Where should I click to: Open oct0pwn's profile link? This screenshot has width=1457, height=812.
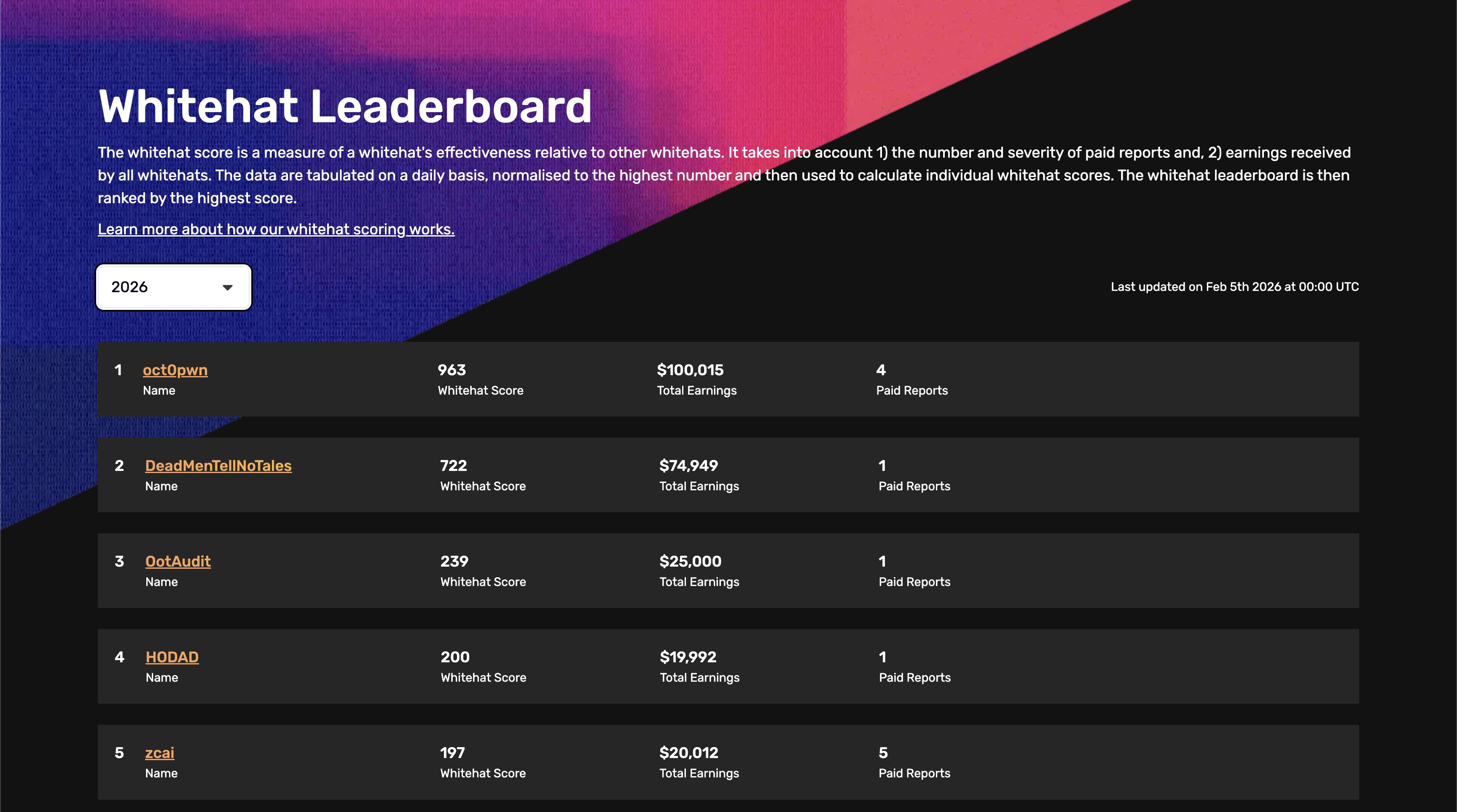[175, 370]
